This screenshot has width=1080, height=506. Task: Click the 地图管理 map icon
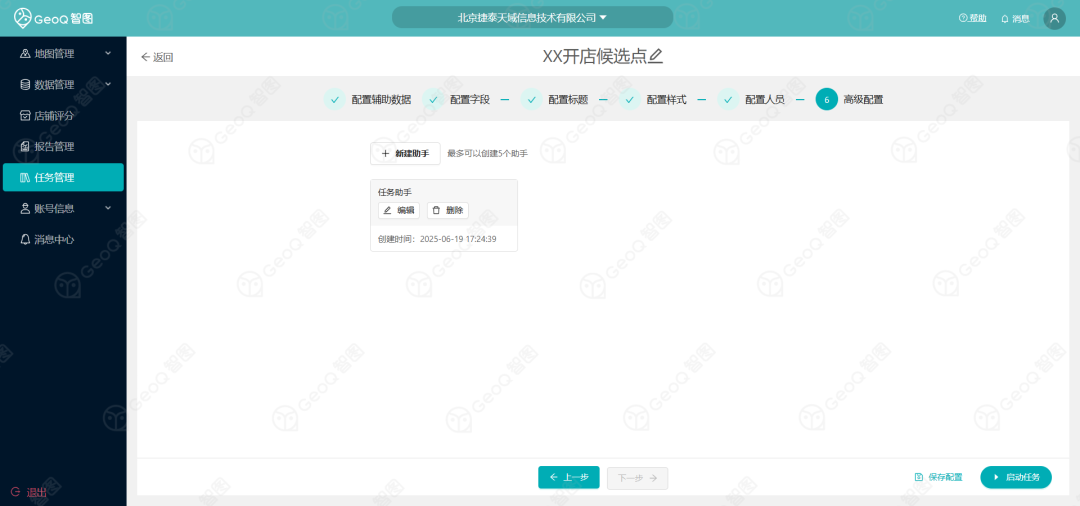pos(25,54)
